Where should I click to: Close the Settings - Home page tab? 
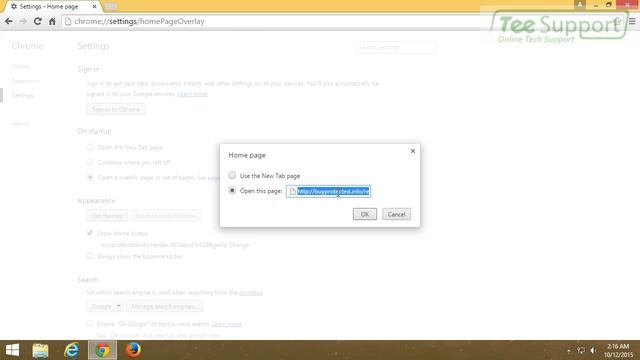click(x=94, y=7)
